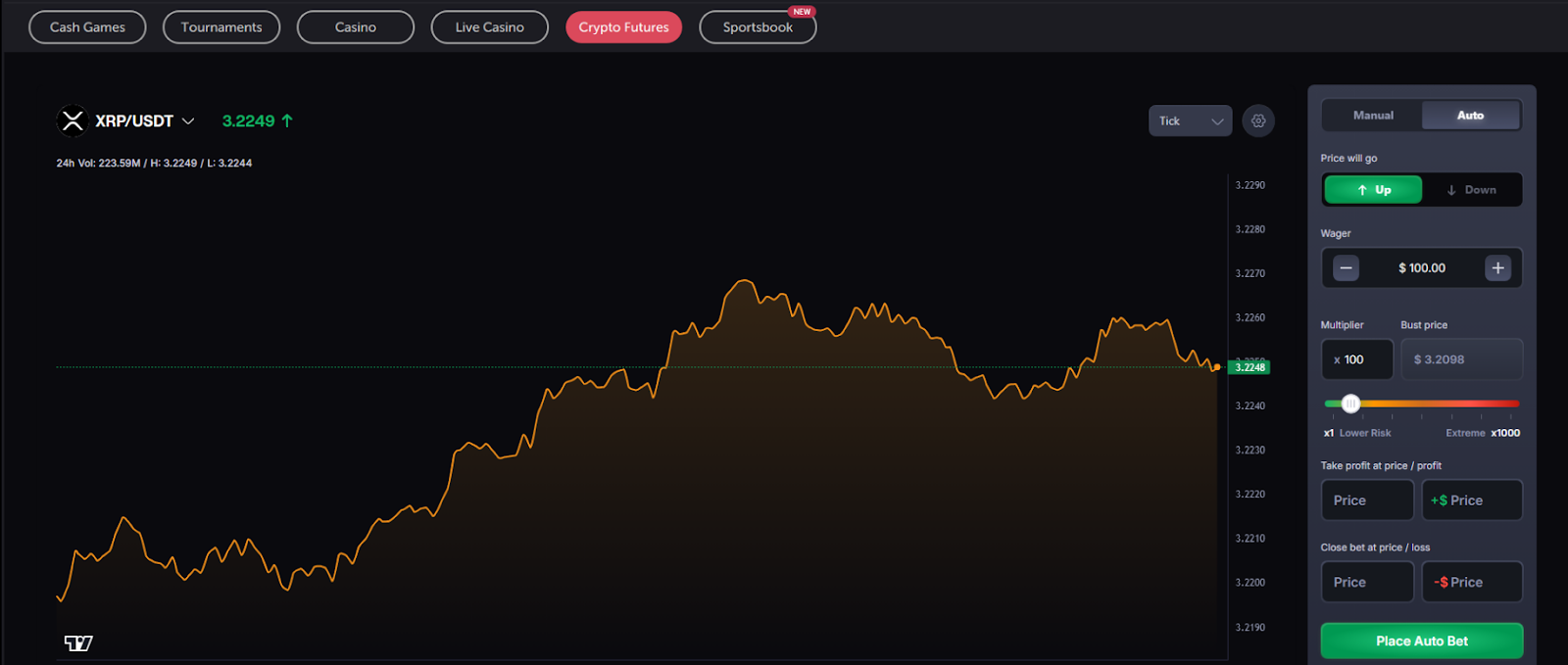Click the $100.00 wager amount field
Viewport: 1568px width, 665px height.
point(1422,268)
